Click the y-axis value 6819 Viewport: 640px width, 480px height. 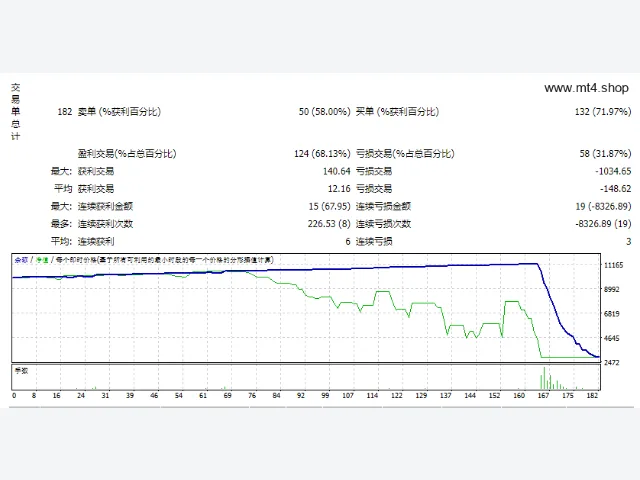[611, 314]
